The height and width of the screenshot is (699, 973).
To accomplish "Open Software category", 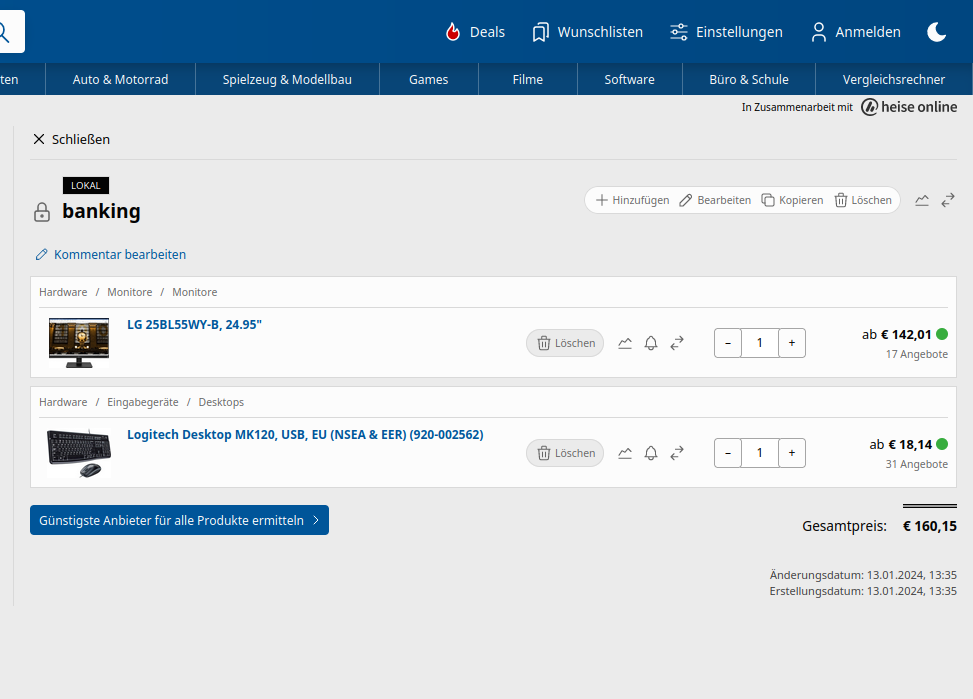I will click(630, 79).
